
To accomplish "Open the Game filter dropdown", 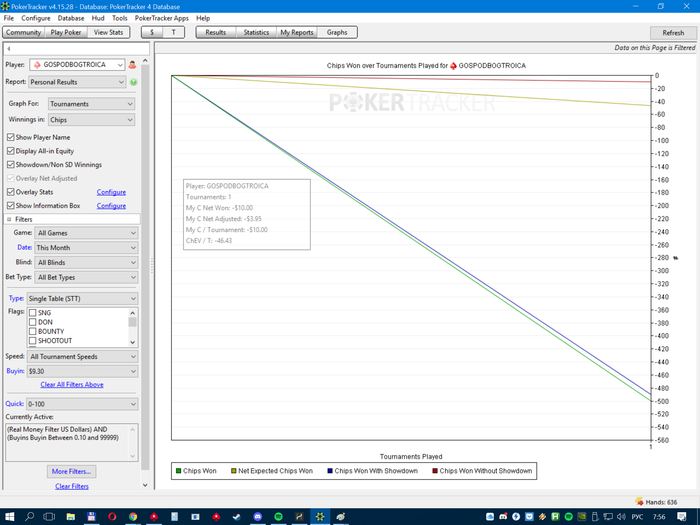I will point(86,233).
